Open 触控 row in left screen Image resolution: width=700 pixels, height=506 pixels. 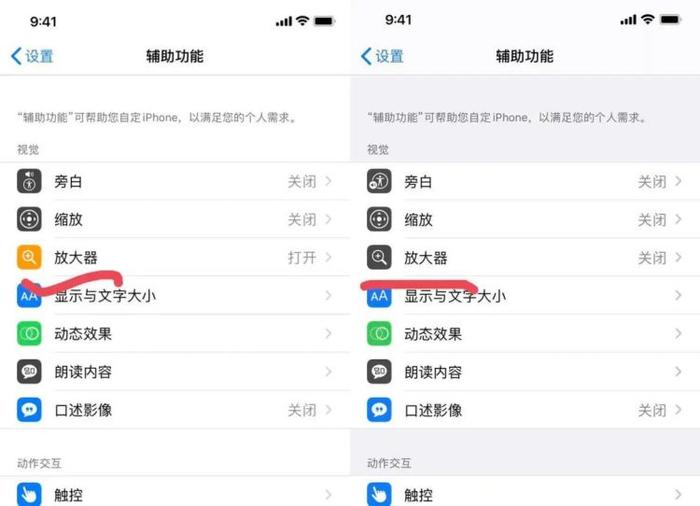[175, 492]
